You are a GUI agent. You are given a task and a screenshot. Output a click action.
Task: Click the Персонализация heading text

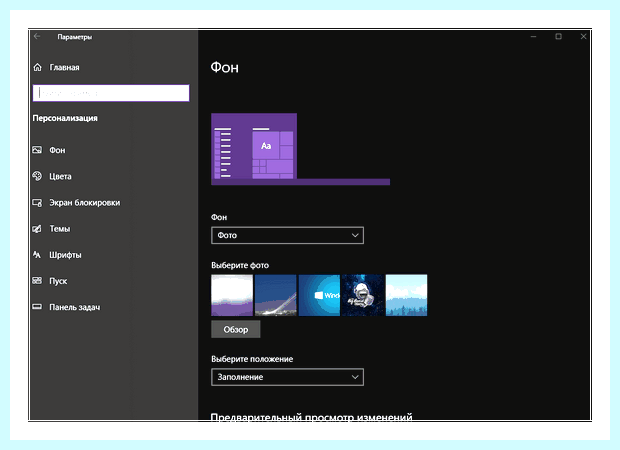[65, 118]
